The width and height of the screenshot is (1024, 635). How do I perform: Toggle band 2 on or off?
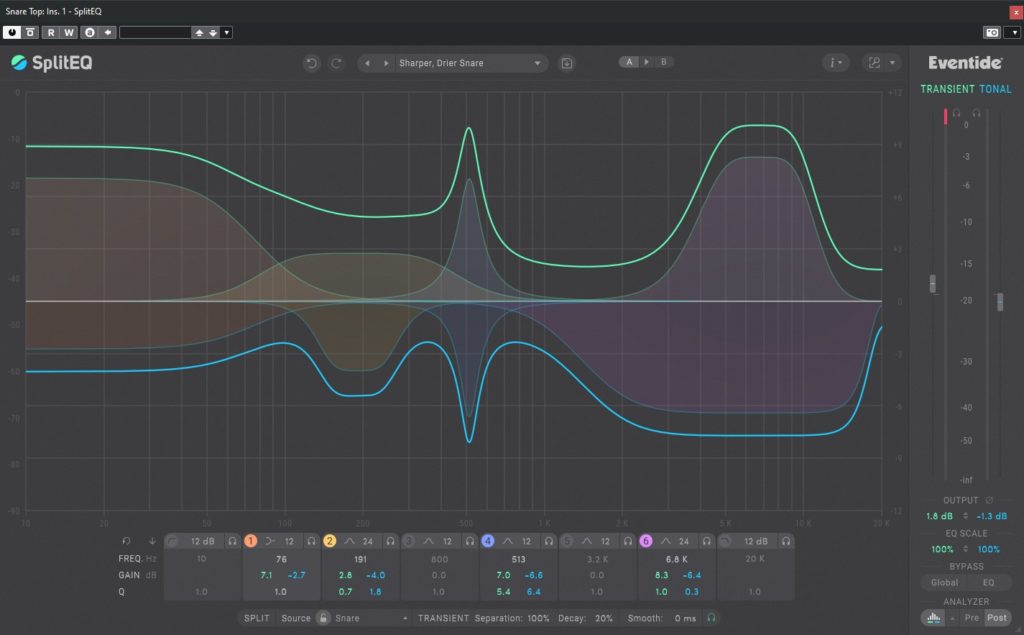(329, 541)
